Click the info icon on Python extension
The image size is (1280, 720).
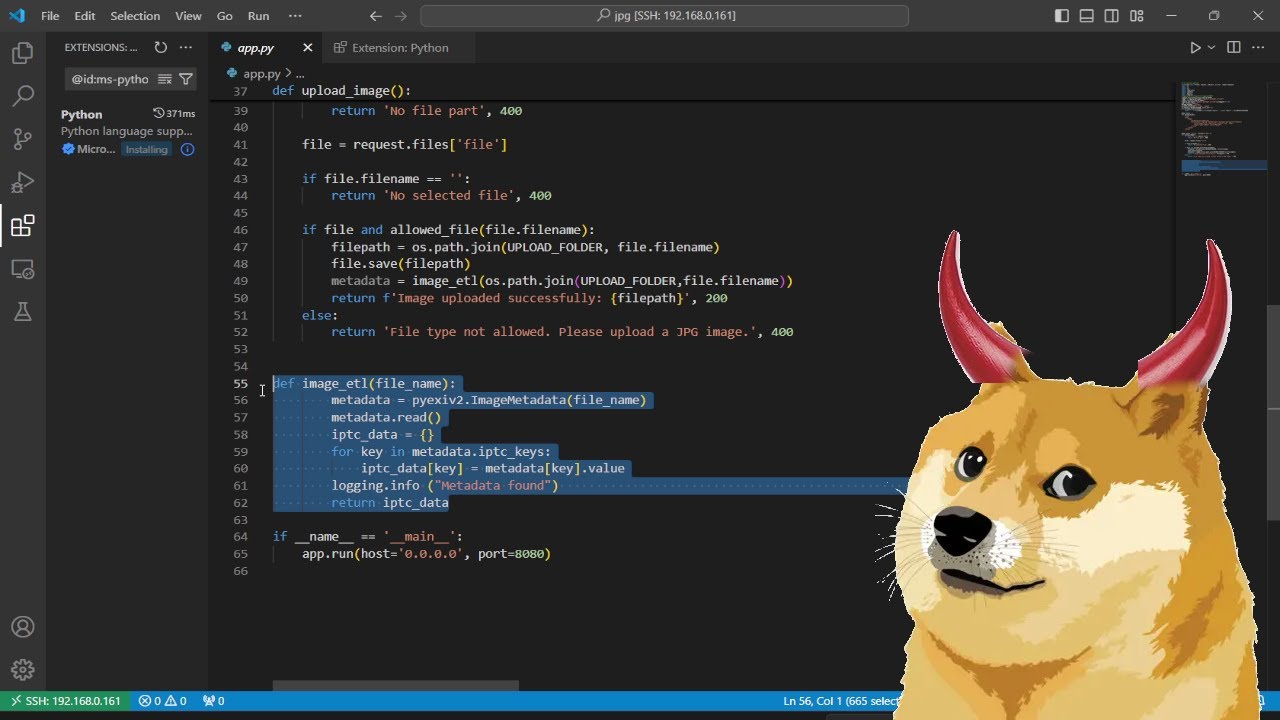click(187, 149)
